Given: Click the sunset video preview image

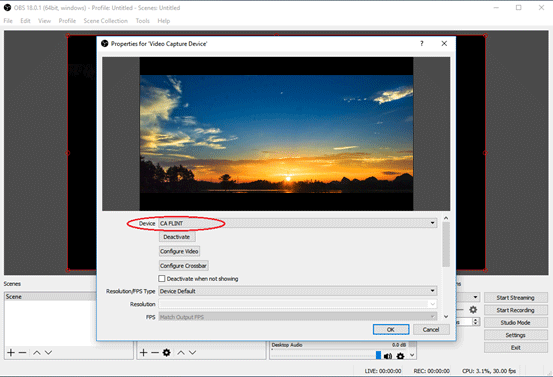Looking at the screenshot, I should (x=276, y=134).
